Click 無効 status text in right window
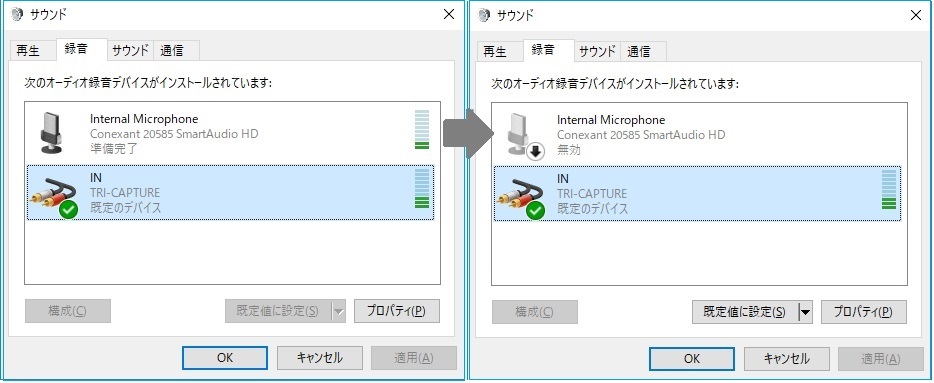Image resolution: width=934 pixels, height=383 pixels. coord(569,150)
